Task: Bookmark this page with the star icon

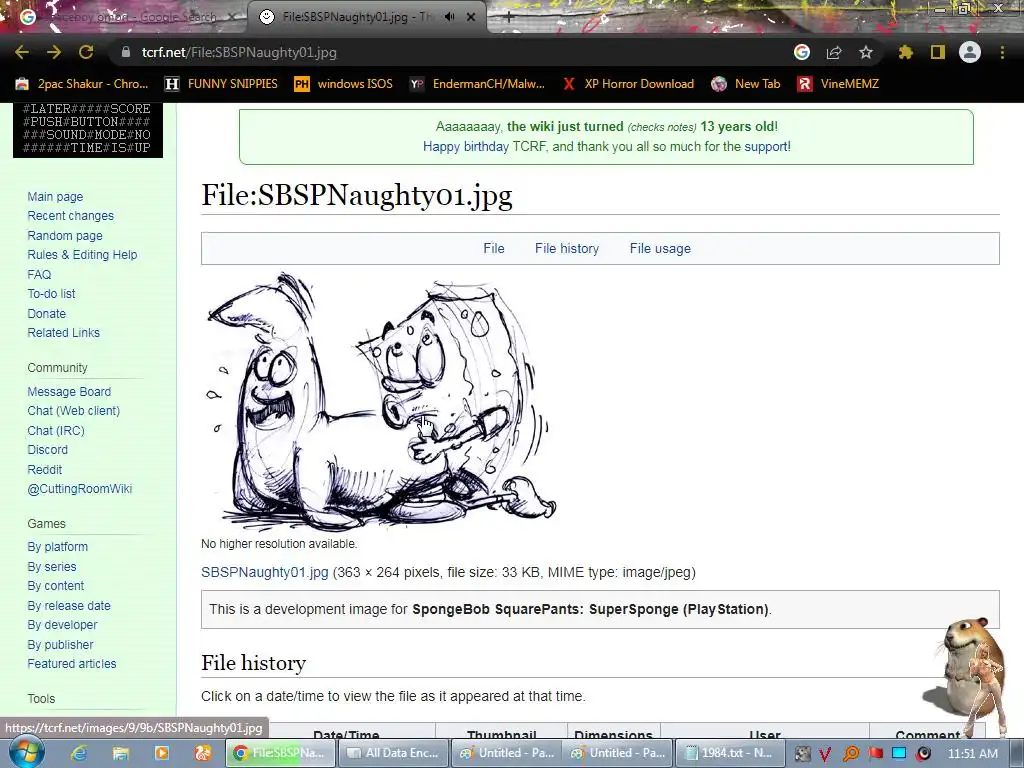Action: click(x=866, y=52)
